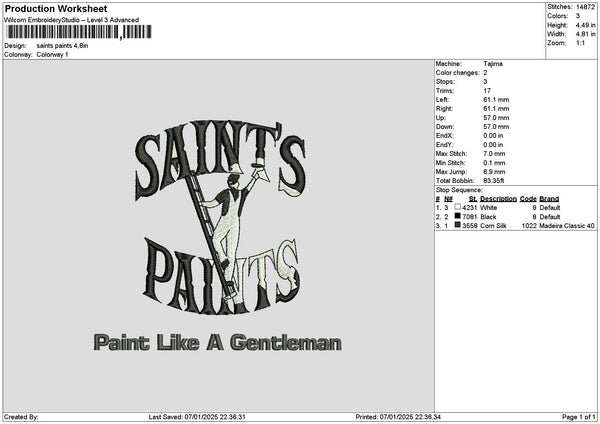
Task: Click the Stitches value 14872
Action: pyautogui.click(x=585, y=7)
